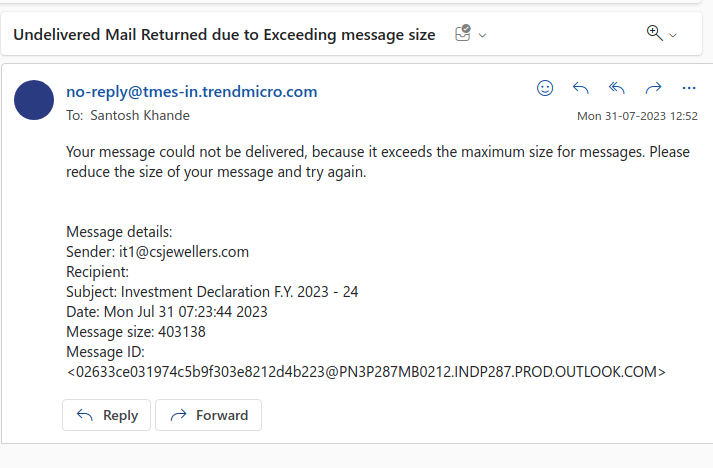Click the it1@csjewellers.com sender address
The image size is (713, 468).
tap(184, 252)
